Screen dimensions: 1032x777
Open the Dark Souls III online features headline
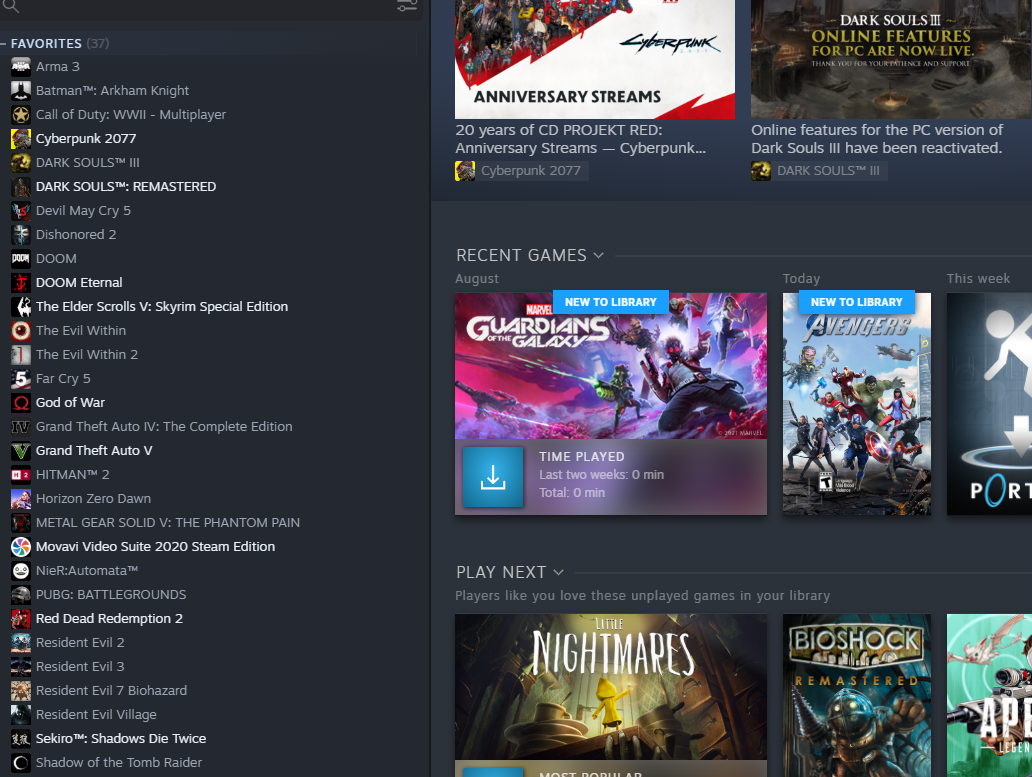point(877,139)
